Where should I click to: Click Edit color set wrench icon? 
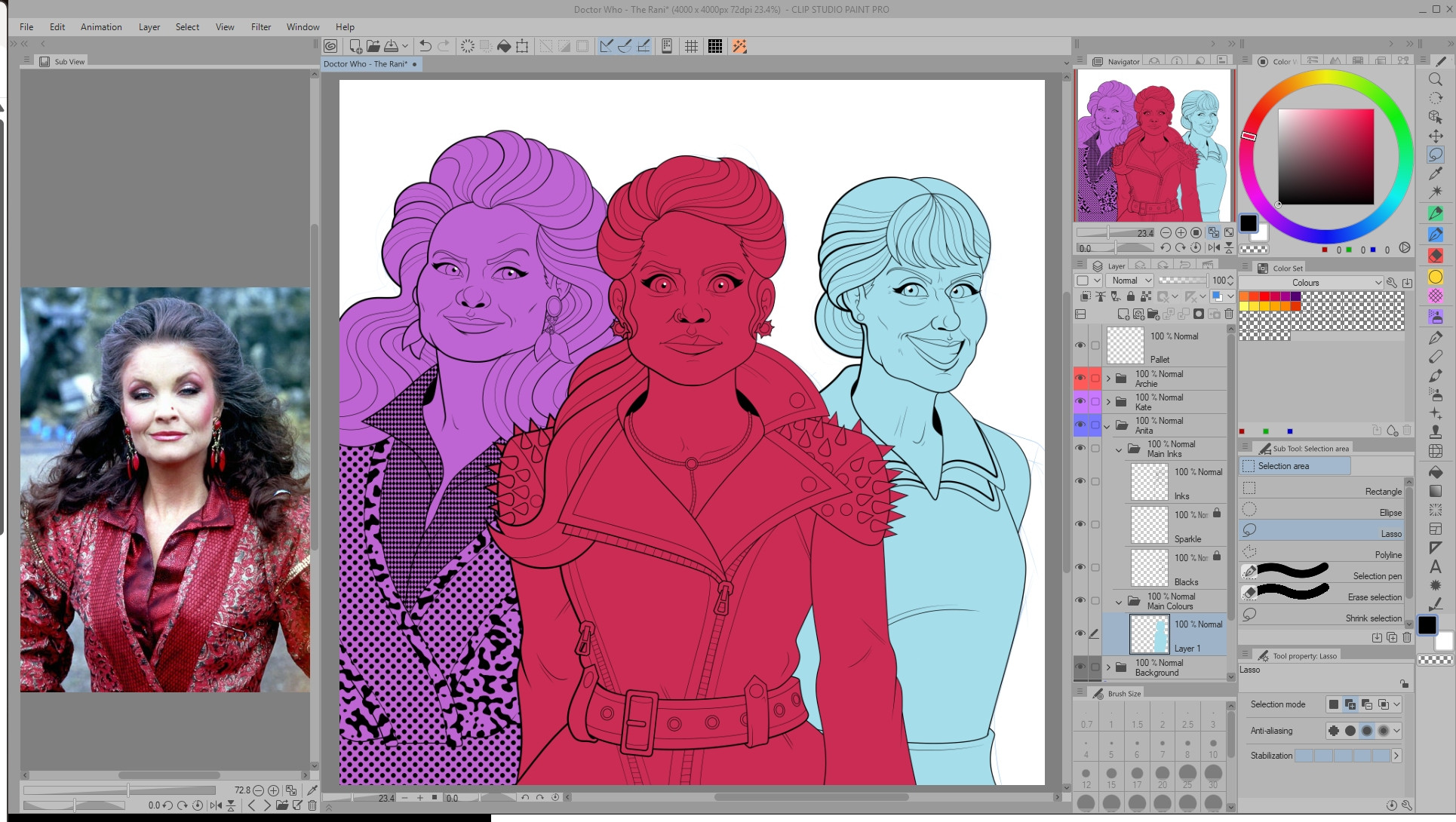click(x=1392, y=283)
